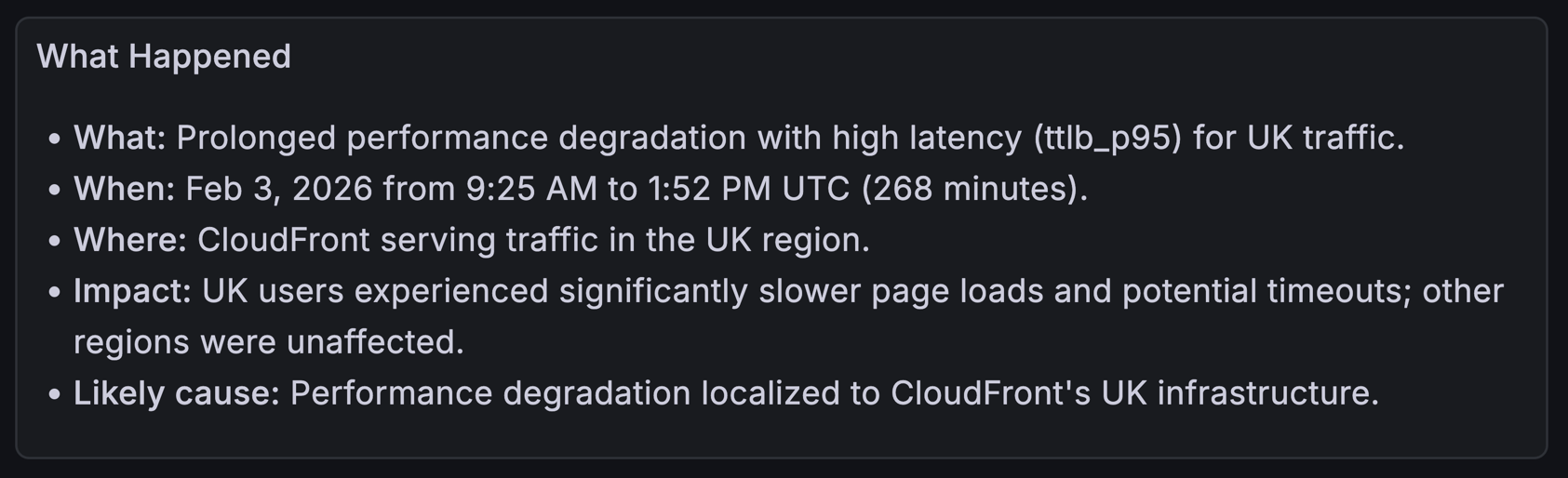
Task: Click "UK region" in the Where line
Action: 786,240
